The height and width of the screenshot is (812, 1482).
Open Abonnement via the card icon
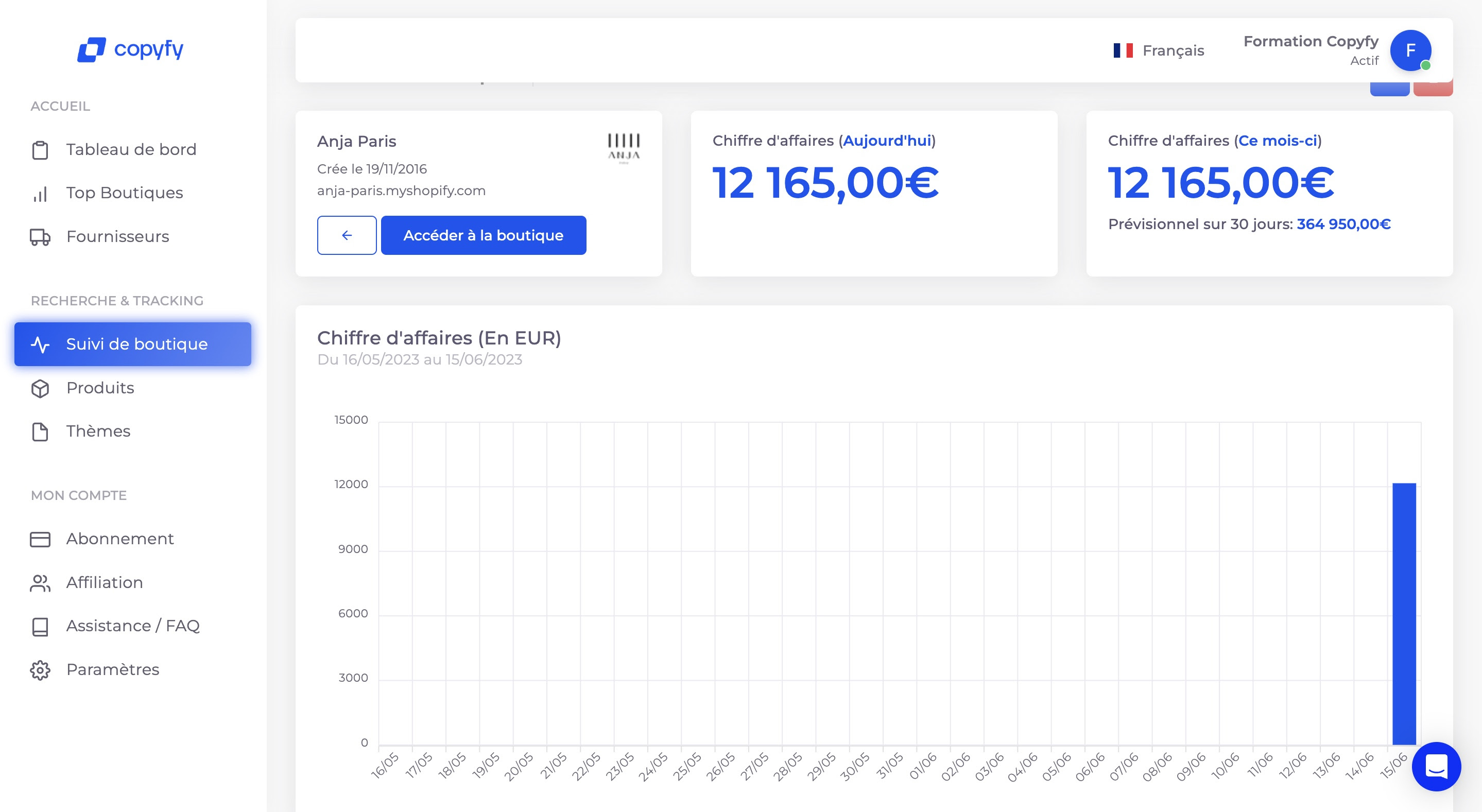pyautogui.click(x=40, y=539)
